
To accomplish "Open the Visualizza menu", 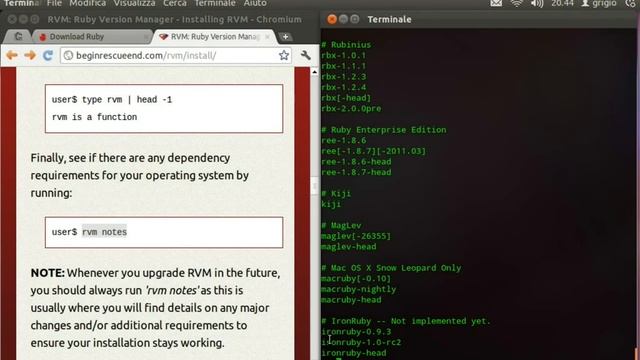I will pyautogui.click(x=134, y=4).
